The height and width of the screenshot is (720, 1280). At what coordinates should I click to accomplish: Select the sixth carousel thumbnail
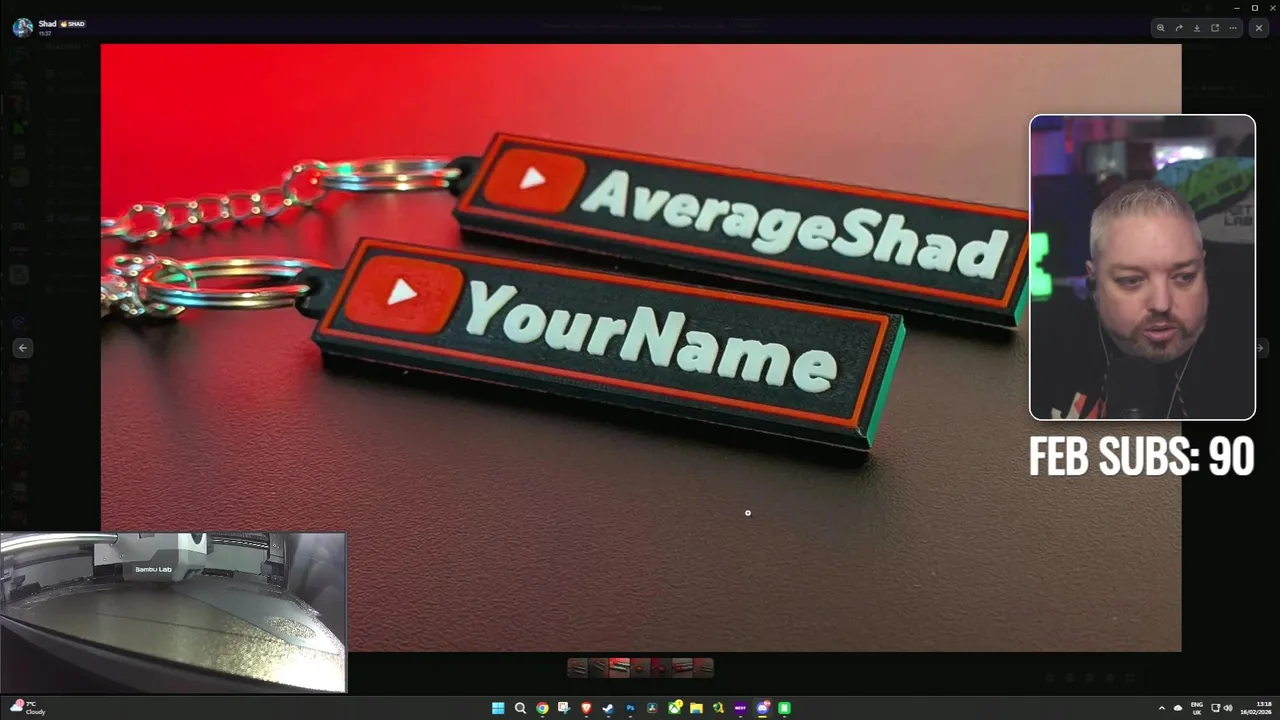coord(682,667)
